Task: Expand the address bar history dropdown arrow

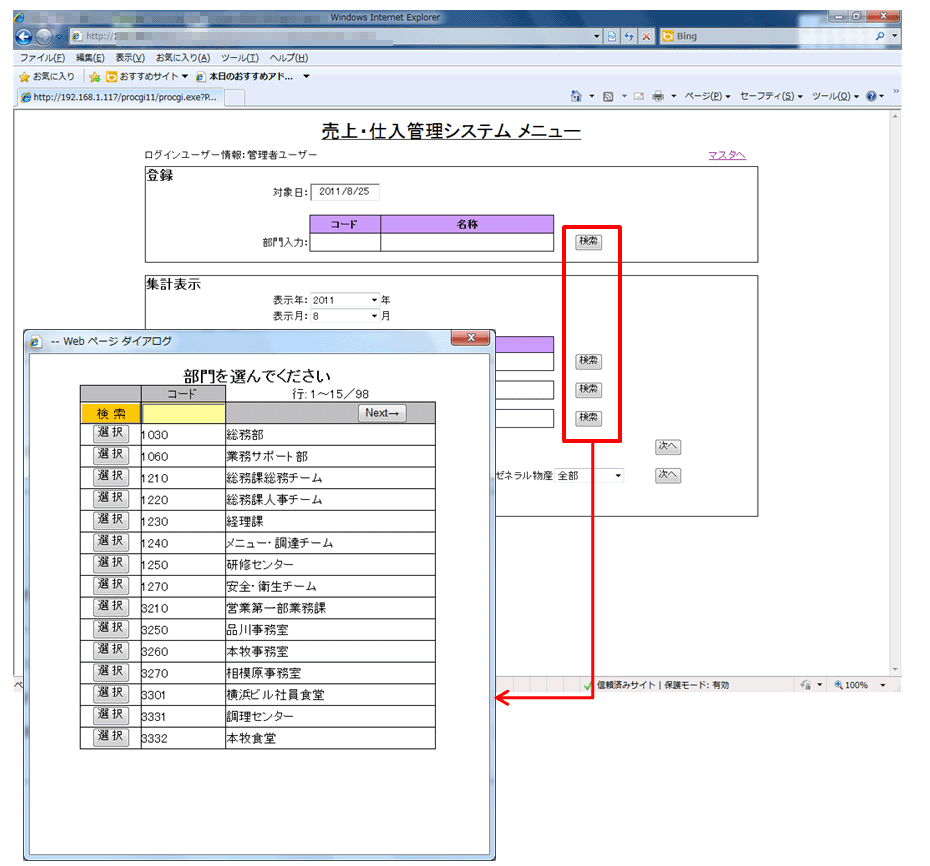Action: click(x=597, y=36)
